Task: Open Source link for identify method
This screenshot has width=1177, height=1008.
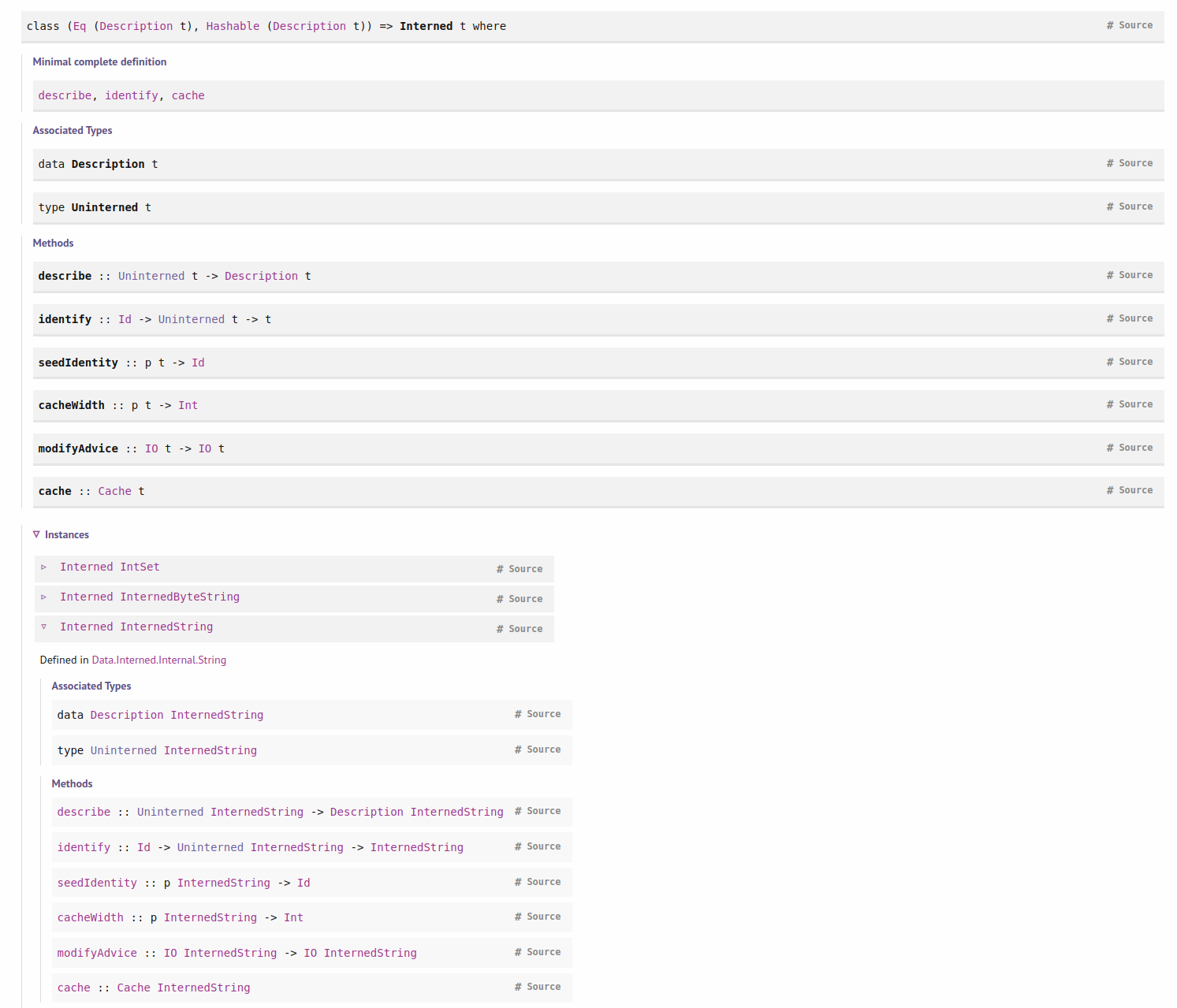Action: 1135,318
